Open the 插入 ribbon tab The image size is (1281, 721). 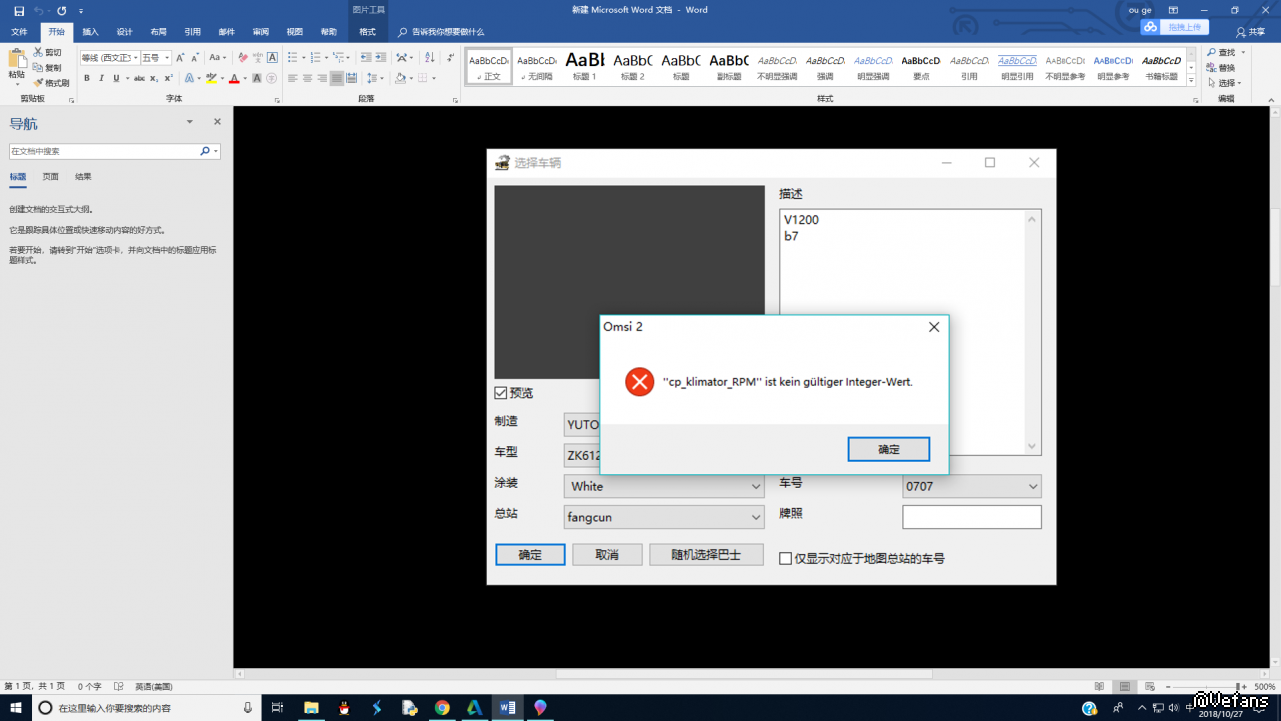(90, 32)
